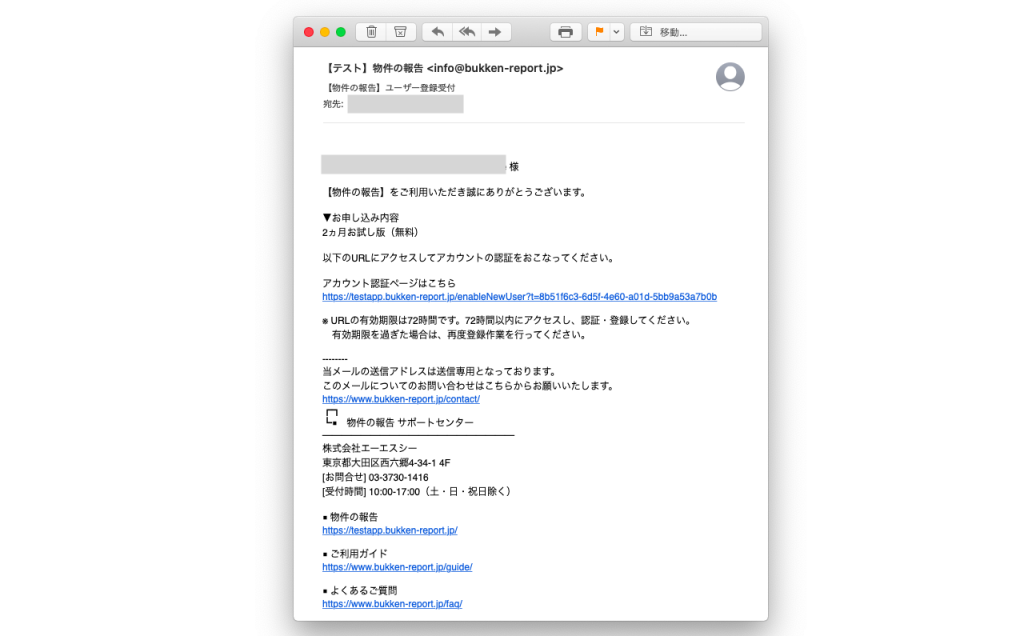1024x636 pixels.
Task: Flag the message with orange flag
Action: click(599, 32)
